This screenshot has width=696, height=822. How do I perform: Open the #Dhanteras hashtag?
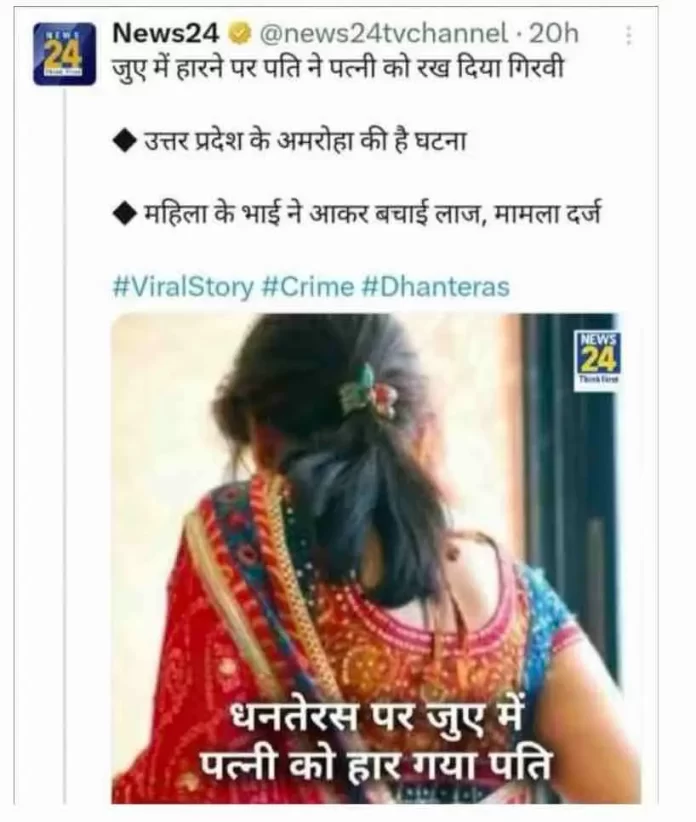[436, 287]
